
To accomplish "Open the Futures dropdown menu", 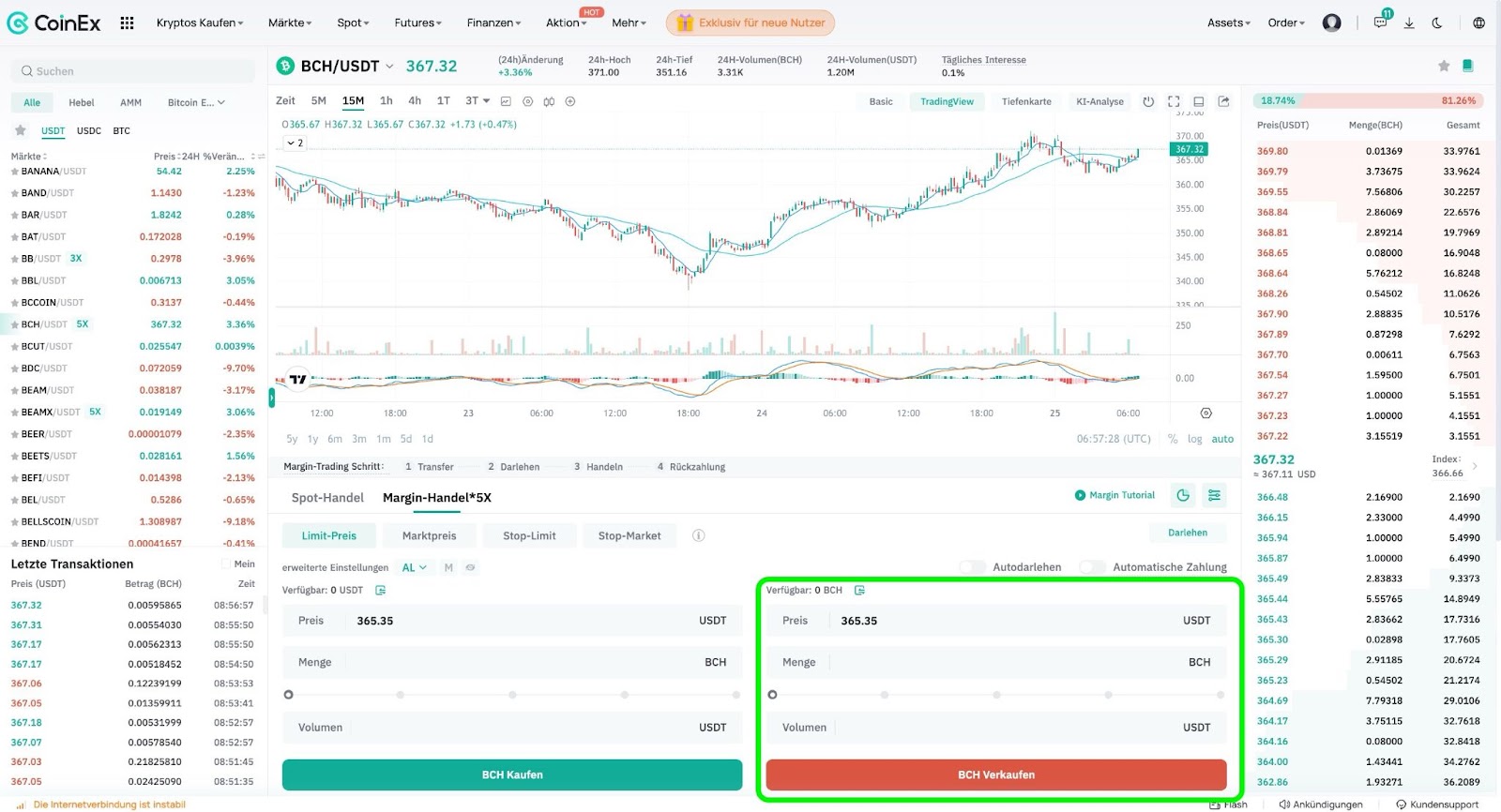I will tap(417, 23).
